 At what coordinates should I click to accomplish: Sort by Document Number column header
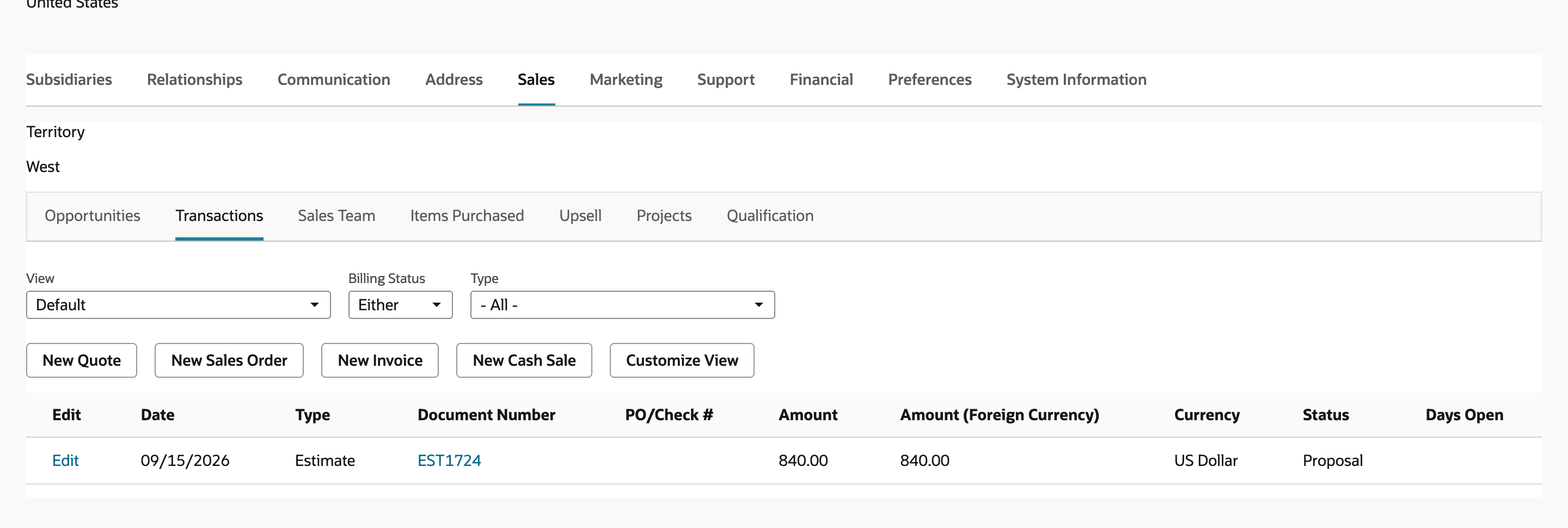click(x=486, y=415)
